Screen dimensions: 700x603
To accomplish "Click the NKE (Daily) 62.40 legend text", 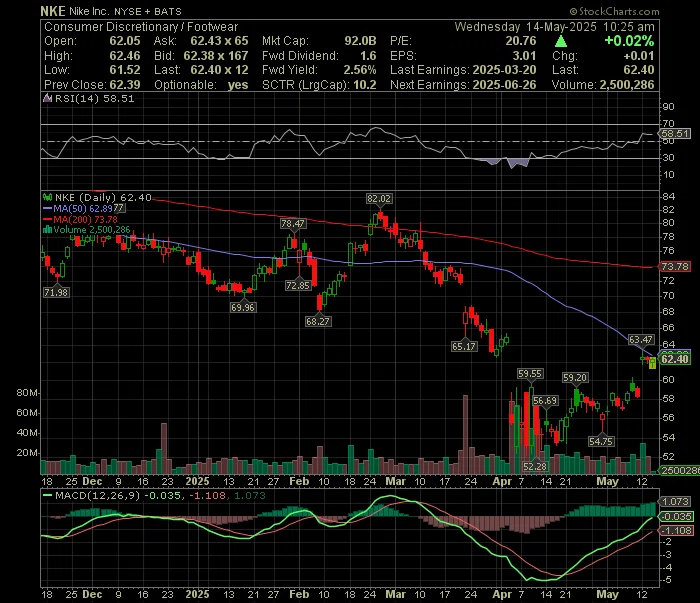I will click(x=103, y=197).
